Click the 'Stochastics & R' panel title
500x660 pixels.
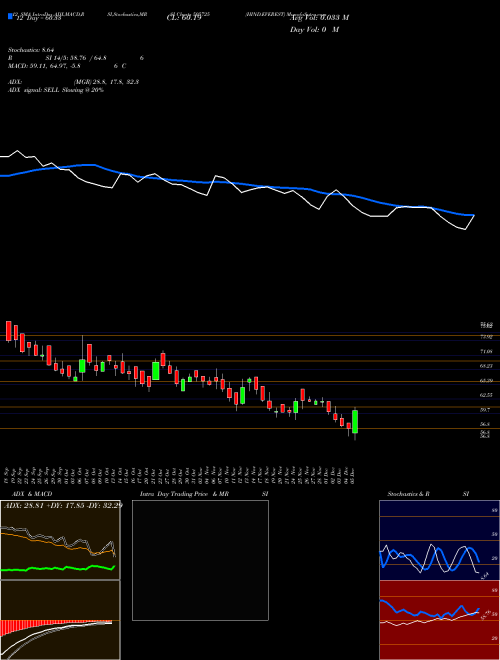coord(409,494)
